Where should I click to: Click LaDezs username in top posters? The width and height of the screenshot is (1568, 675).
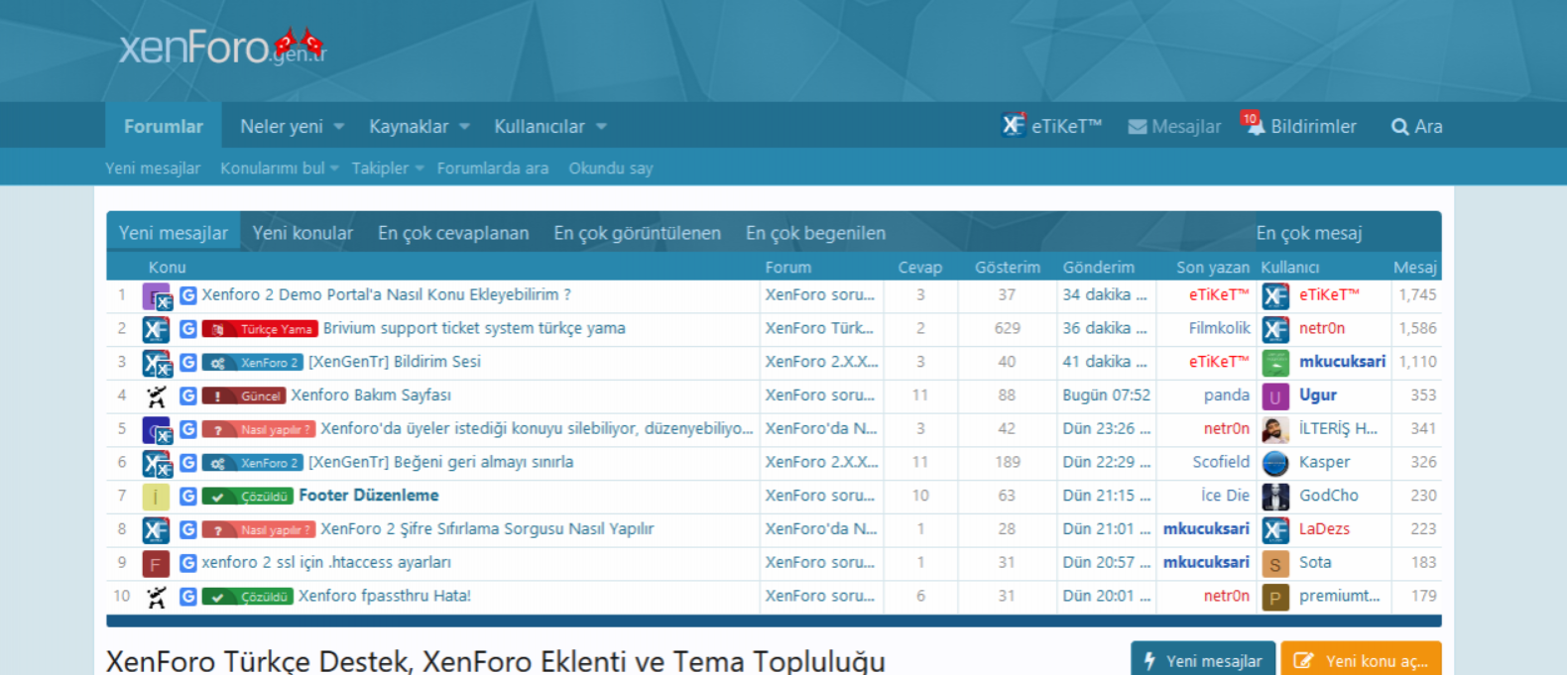click(x=1324, y=529)
